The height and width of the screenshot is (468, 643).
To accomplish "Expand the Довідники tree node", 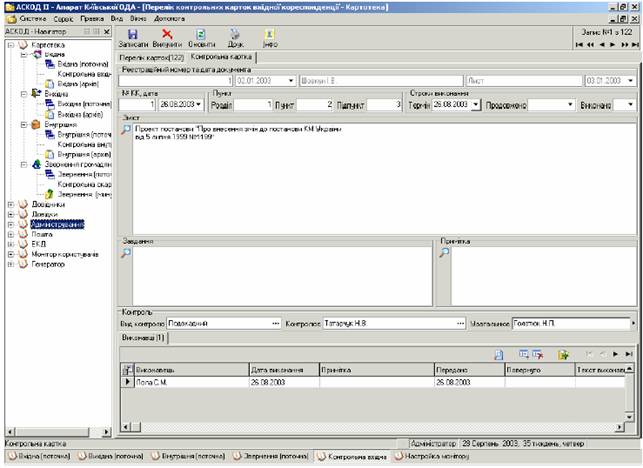I will pyautogui.click(x=10, y=203).
